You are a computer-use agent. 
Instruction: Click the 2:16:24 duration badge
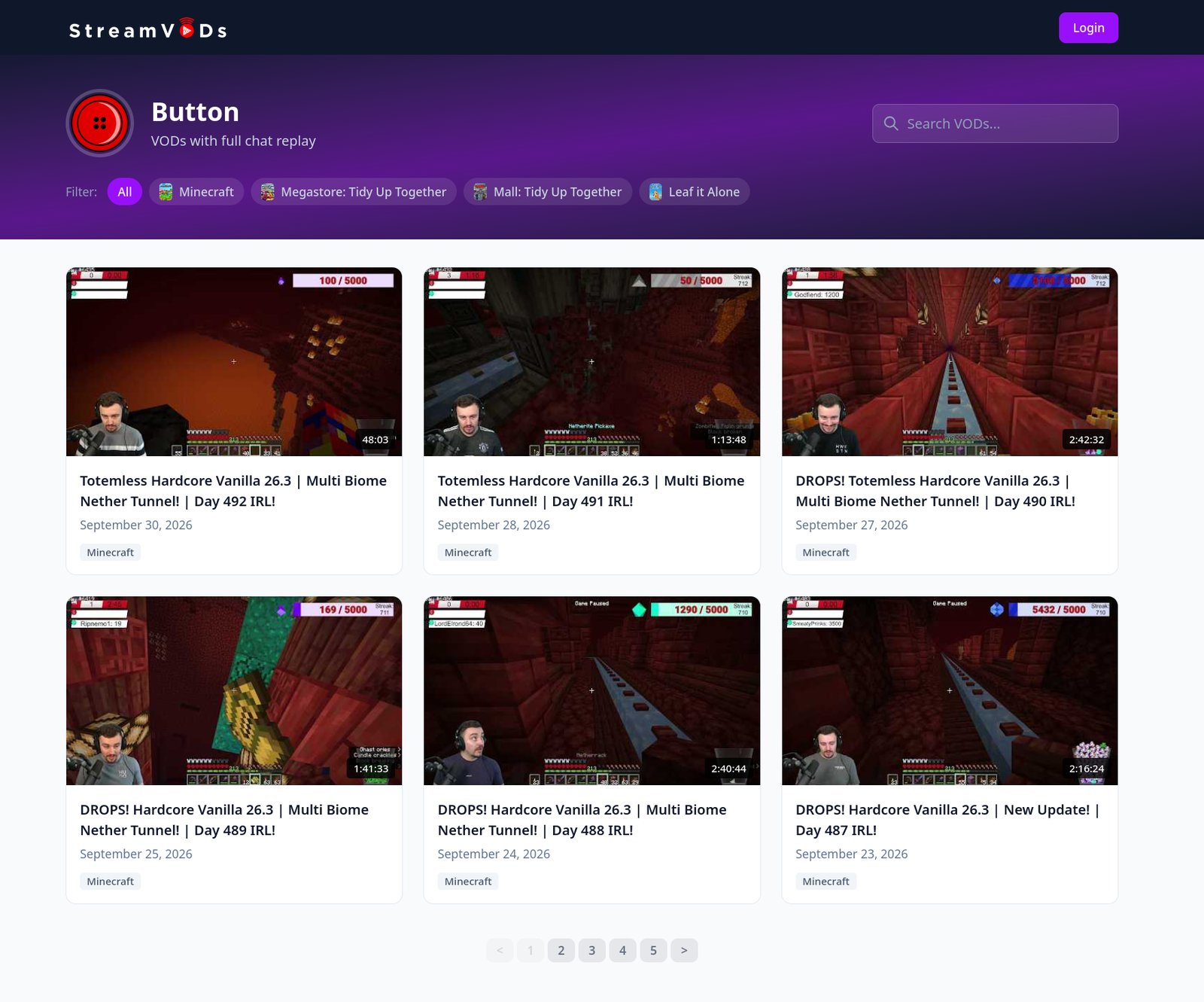(1087, 769)
